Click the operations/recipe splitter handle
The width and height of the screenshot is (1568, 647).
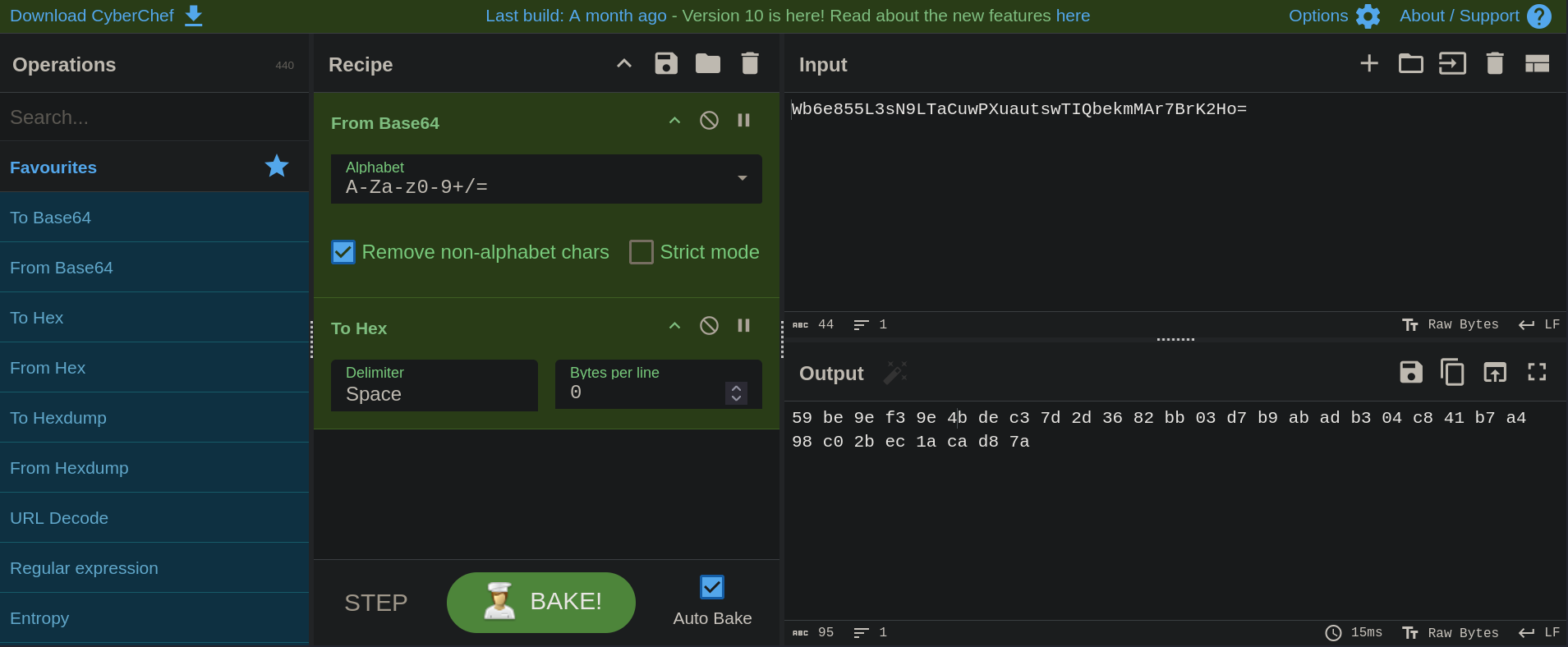pyautogui.click(x=311, y=339)
